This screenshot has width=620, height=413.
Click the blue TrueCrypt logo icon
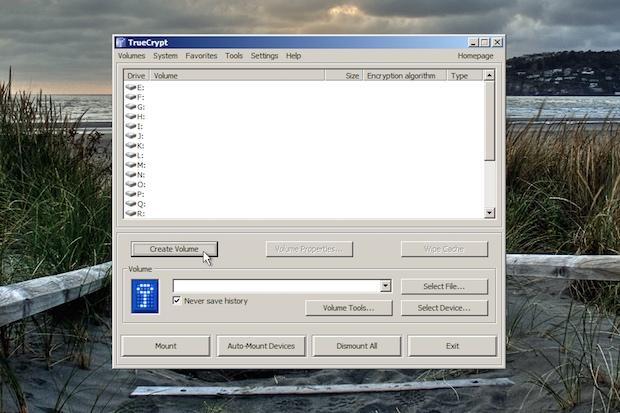point(145,296)
